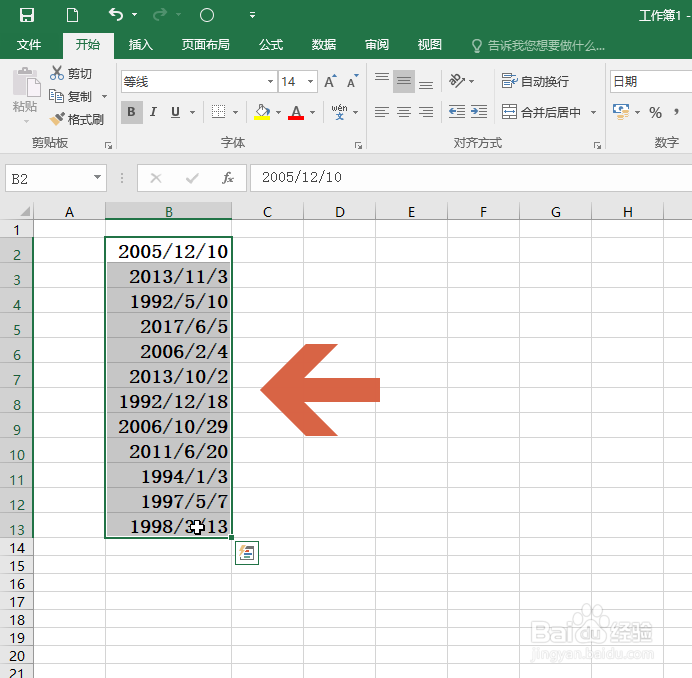Select middle align icon
The image size is (692, 678).
click(404, 81)
